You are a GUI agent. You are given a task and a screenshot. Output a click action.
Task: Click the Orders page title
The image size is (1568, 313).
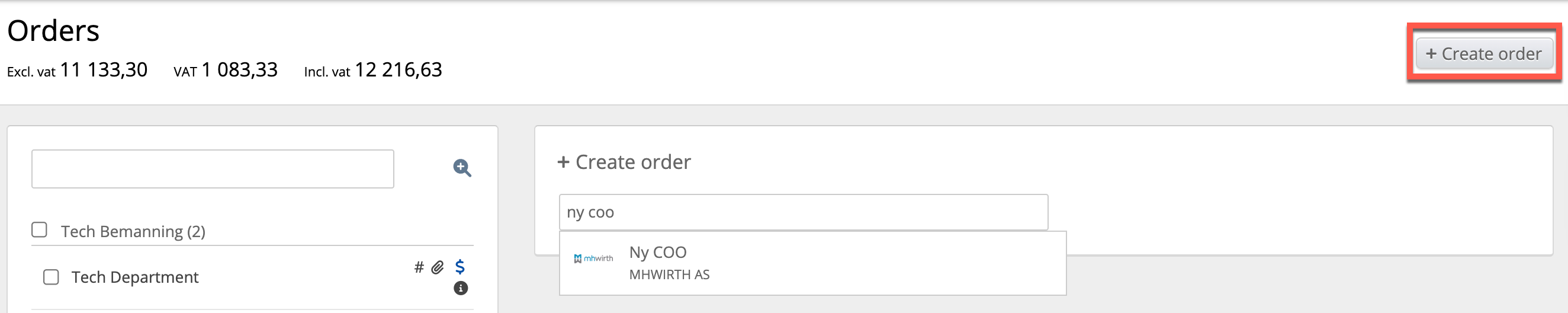click(x=53, y=30)
